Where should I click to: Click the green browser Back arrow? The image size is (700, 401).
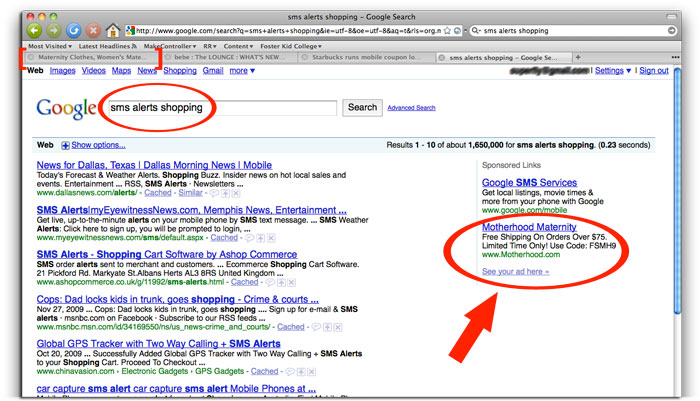[34, 30]
